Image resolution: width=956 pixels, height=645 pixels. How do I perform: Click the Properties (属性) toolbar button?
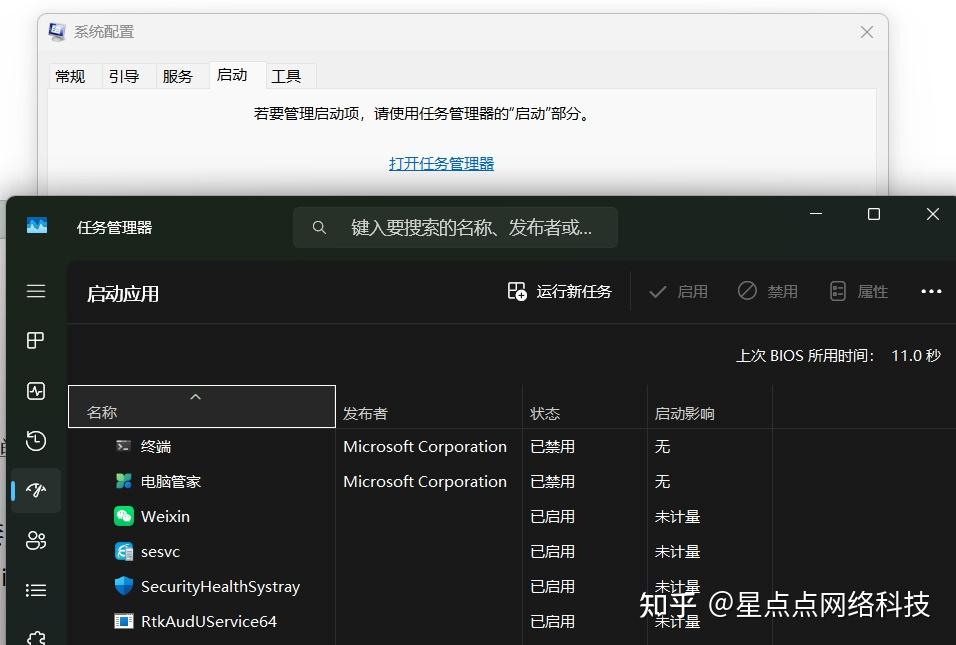(x=858, y=291)
